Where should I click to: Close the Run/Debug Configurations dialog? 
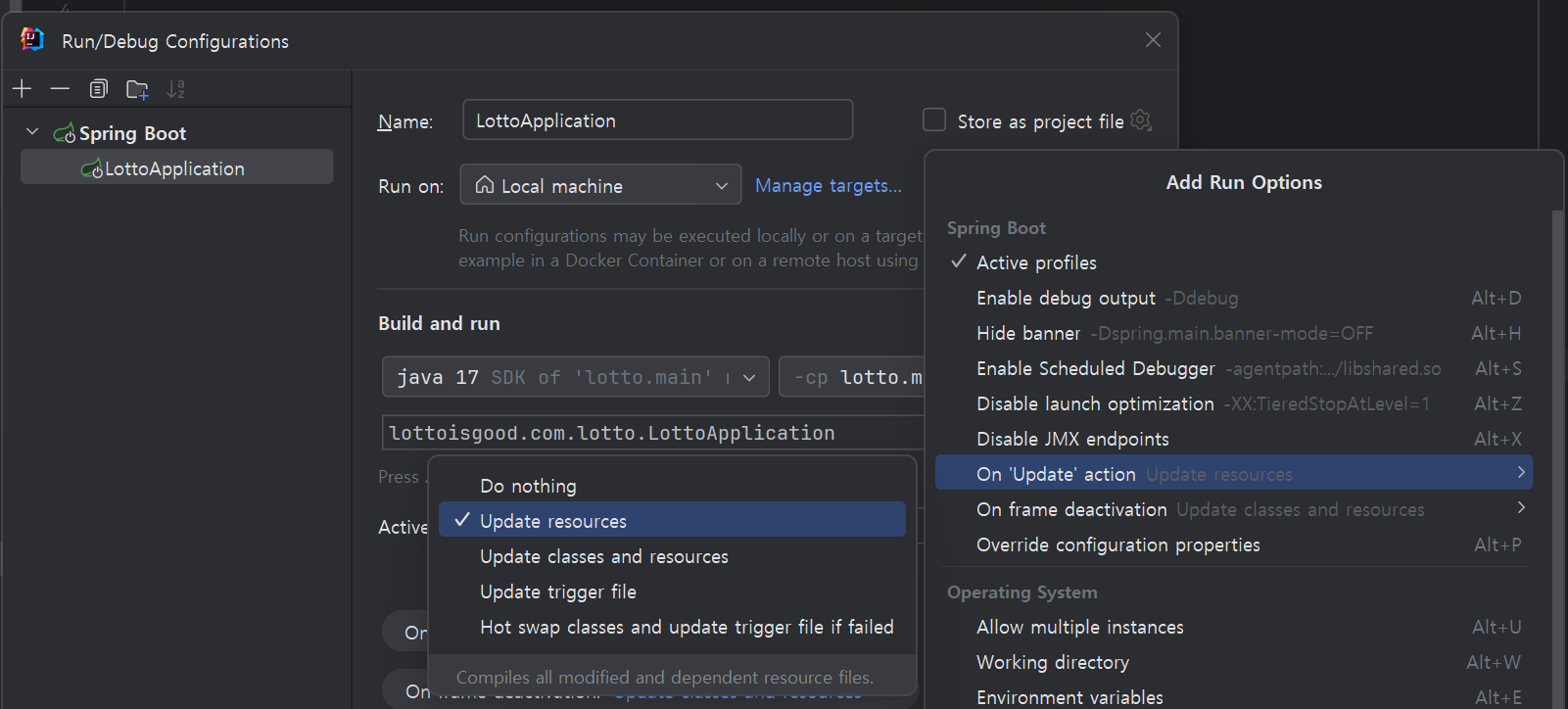1153,39
